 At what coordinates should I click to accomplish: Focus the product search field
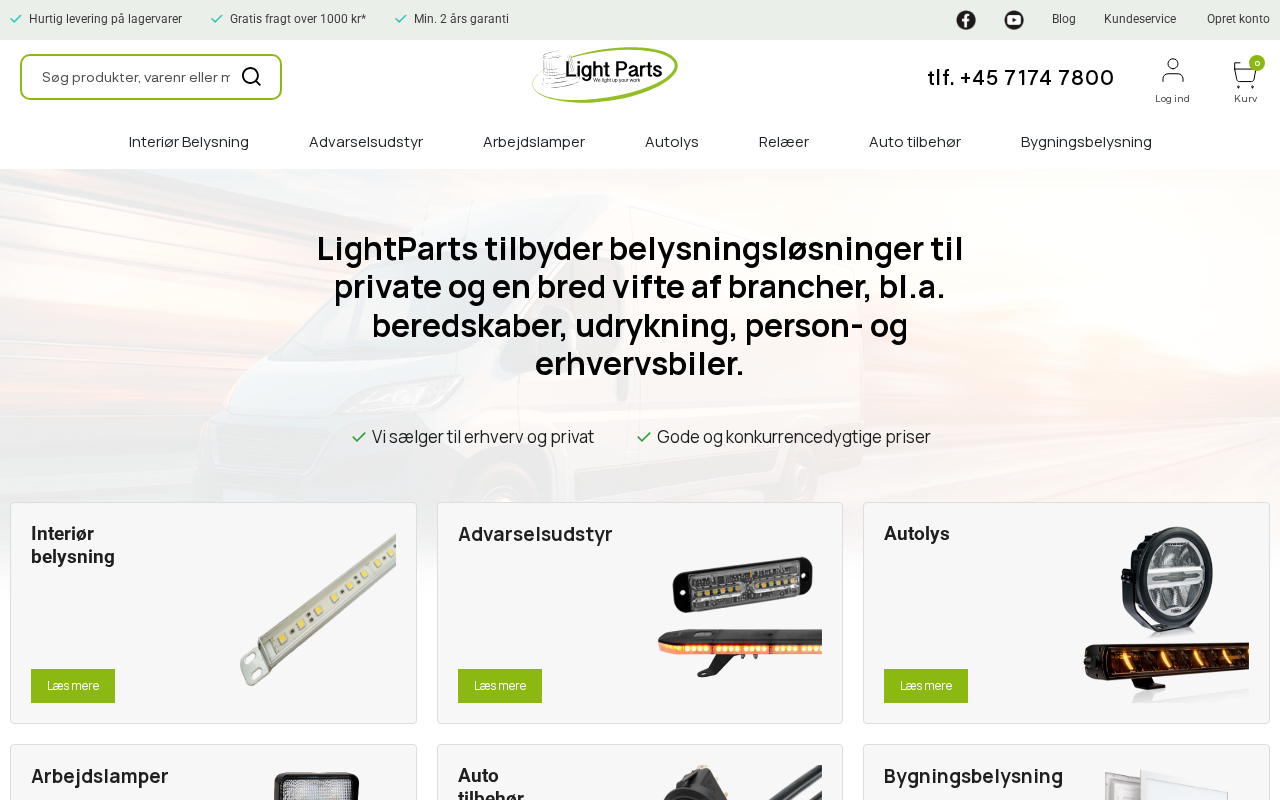coord(136,77)
